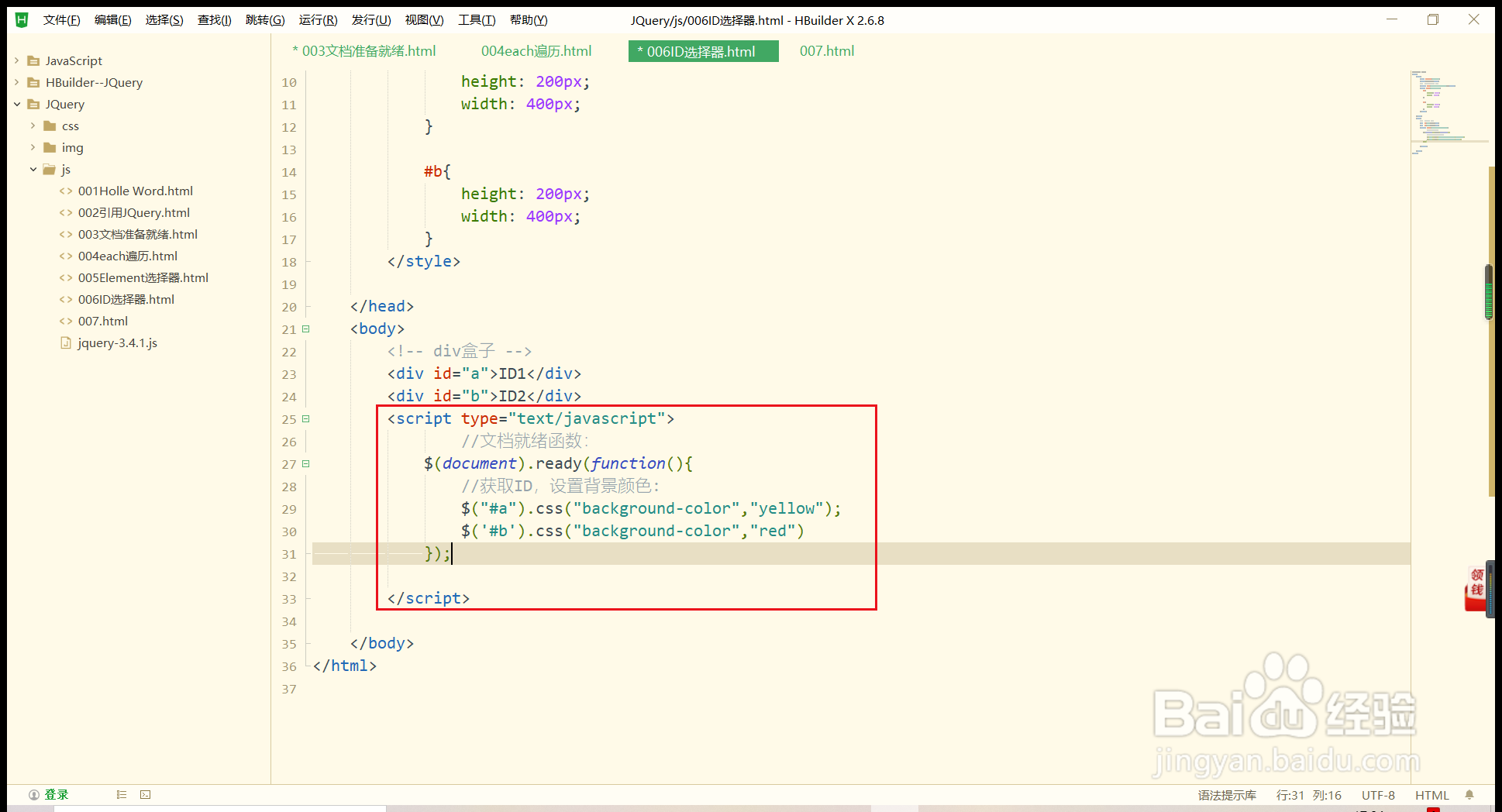Image resolution: width=1502 pixels, height=812 pixels.
Task: Click the css folder icon
Action: click(x=50, y=126)
